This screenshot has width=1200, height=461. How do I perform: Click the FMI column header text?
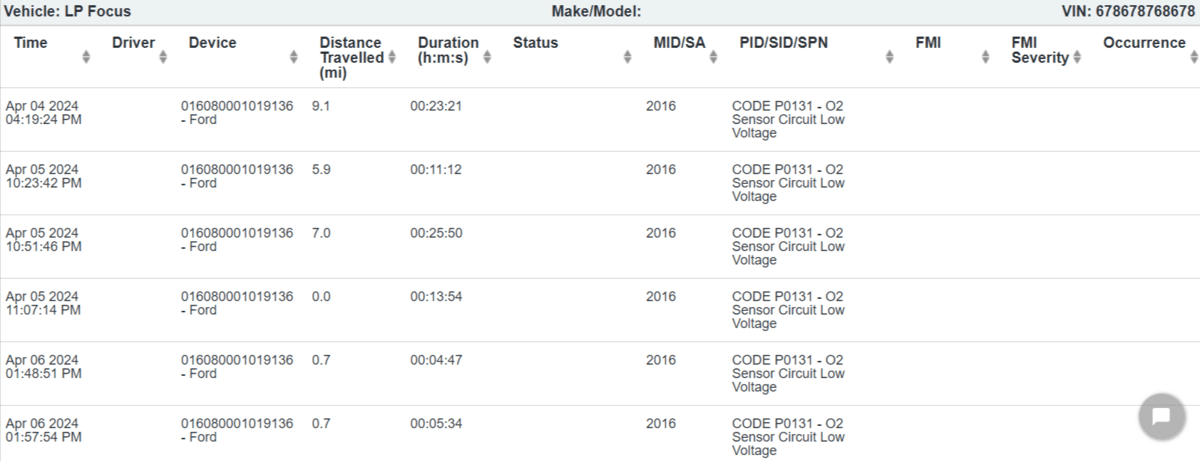point(928,43)
